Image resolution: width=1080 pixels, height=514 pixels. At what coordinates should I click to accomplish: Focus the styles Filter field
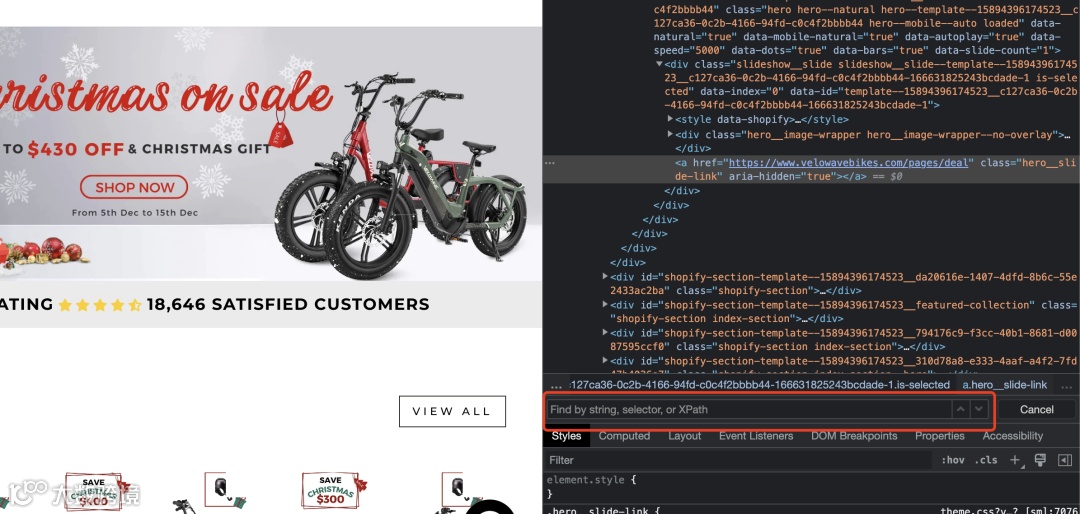click(x=737, y=460)
